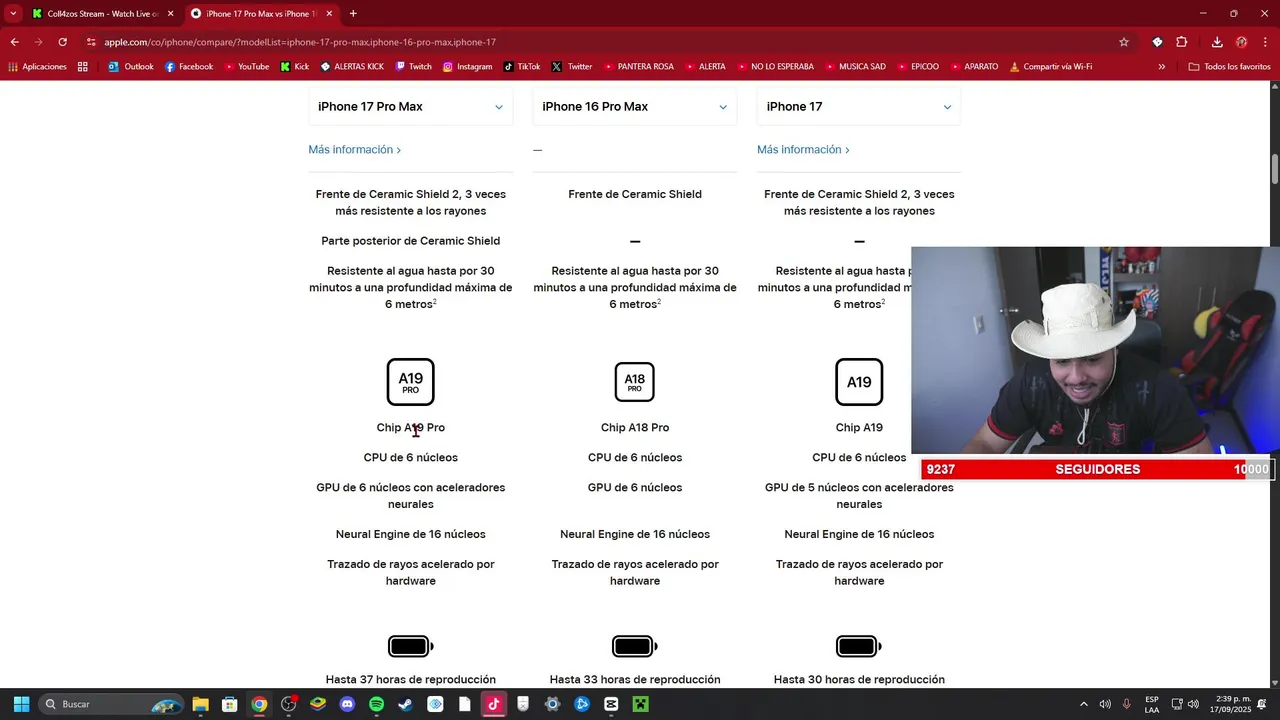Click "Hasta 33 horas de reproducción" text
Viewport: 1280px width, 720px height.
[x=635, y=680]
